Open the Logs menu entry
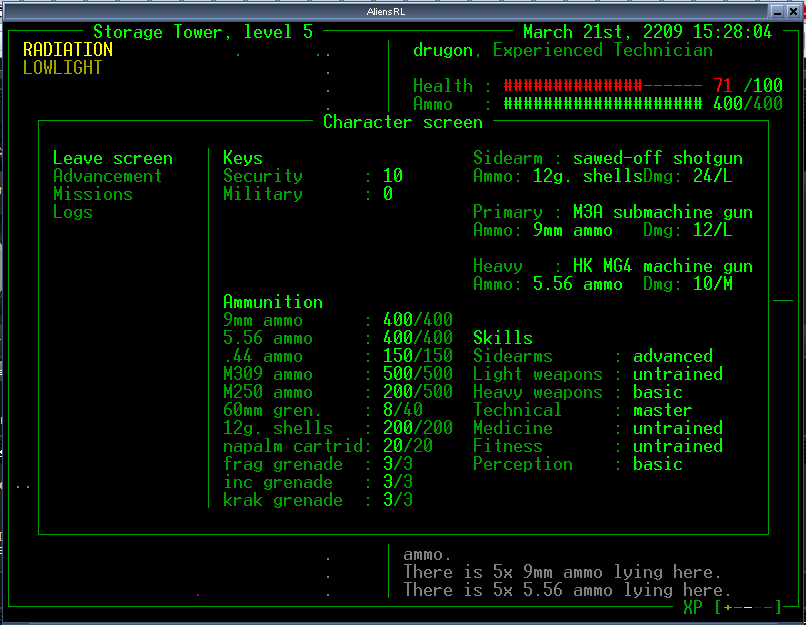This screenshot has height=625, width=806. [x=73, y=212]
